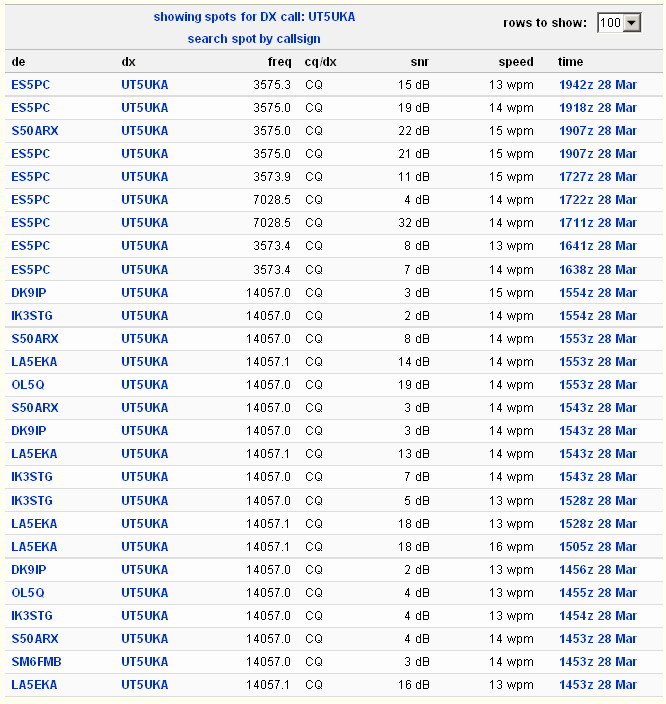Screen dimensions: 666x704
Task: Open UT5UKA link in the 1942z row
Action: pyautogui.click(x=145, y=85)
